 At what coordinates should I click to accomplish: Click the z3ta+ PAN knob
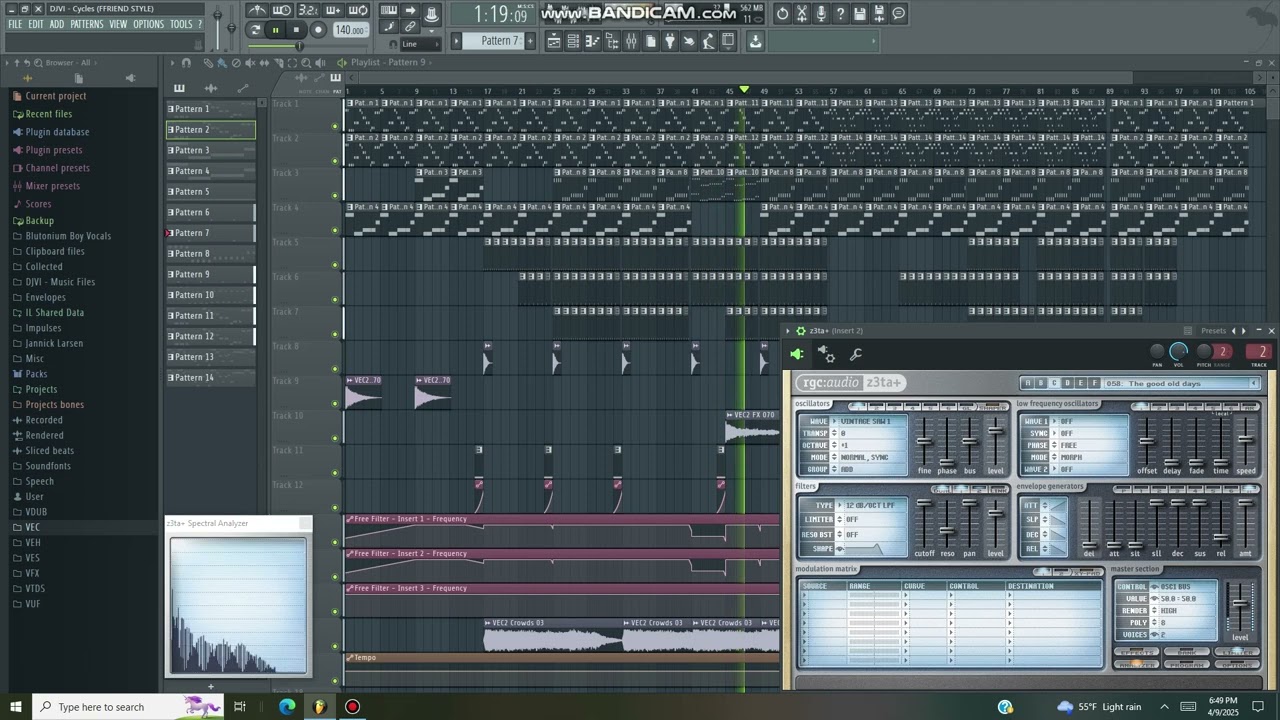(1158, 351)
